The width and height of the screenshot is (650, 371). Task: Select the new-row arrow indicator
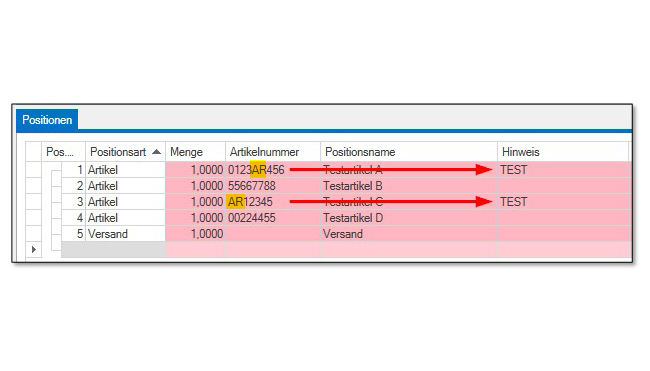(x=34, y=250)
